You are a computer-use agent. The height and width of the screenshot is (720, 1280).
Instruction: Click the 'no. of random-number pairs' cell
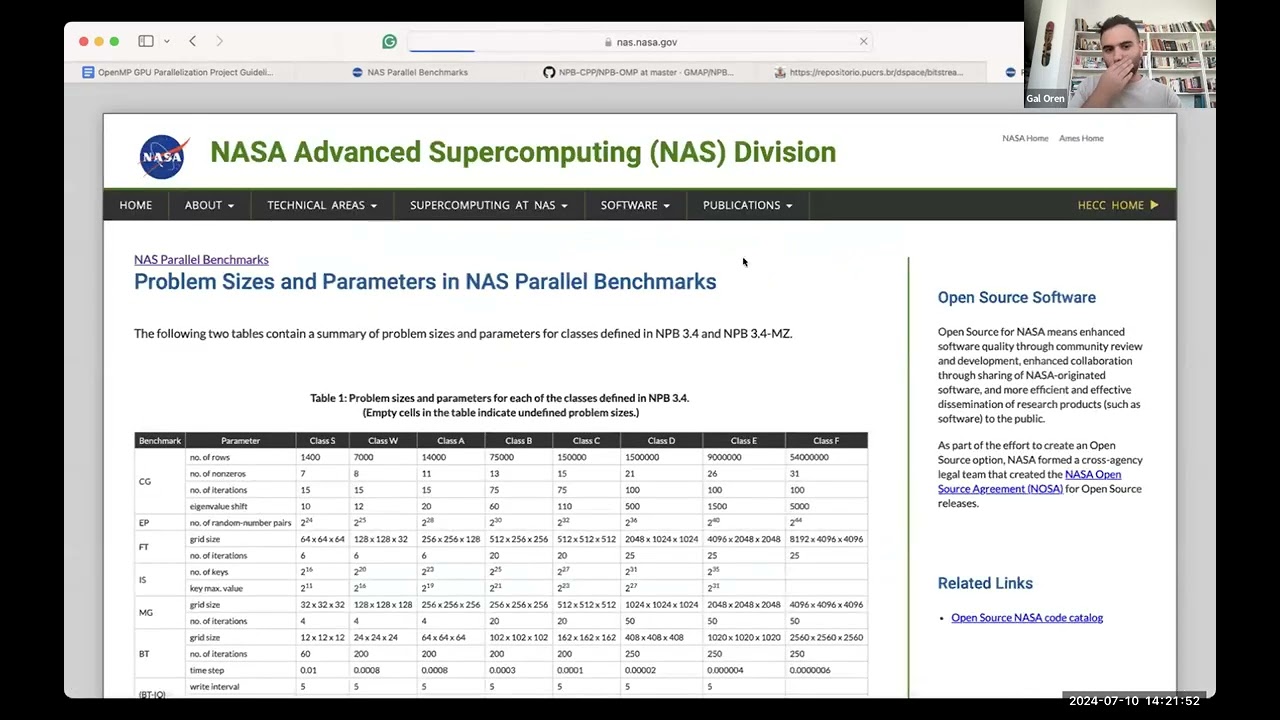238,522
